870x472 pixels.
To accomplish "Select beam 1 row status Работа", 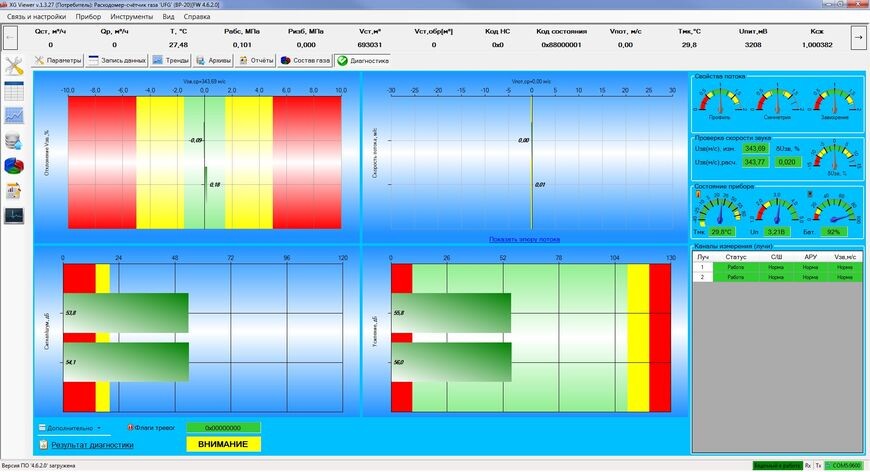I will [x=736, y=267].
